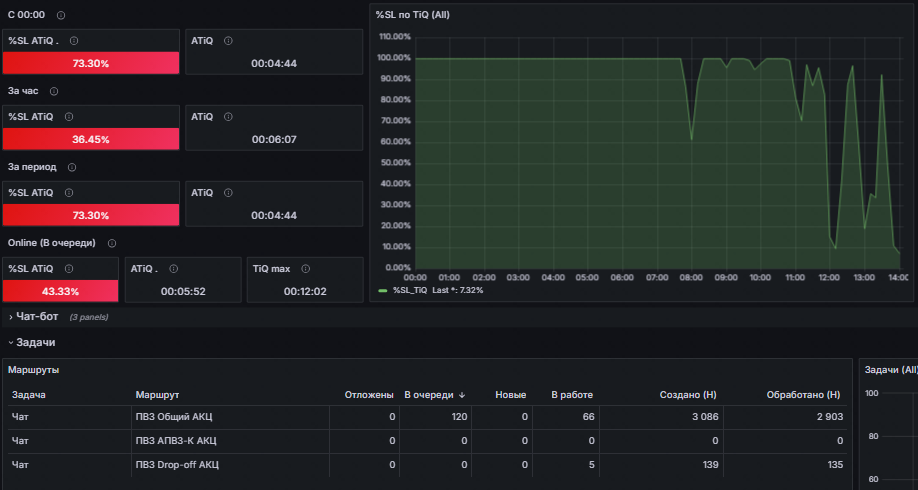Viewport: 918px width, 490px height.
Task: Click info icon on За период ATiQ panel
Action: [228, 193]
